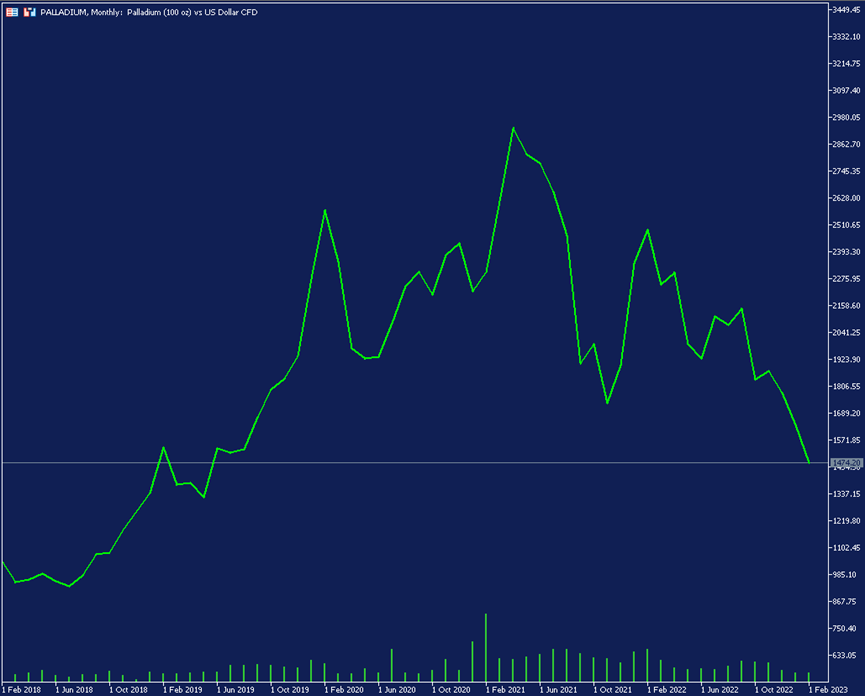Click the 3449.45 price axis label

(846, 10)
